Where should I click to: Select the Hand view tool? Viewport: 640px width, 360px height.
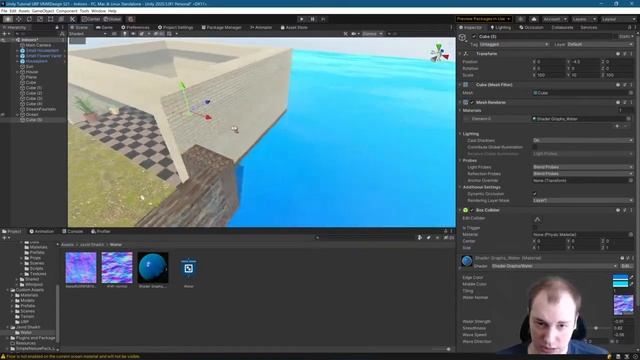click(x=8, y=19)
